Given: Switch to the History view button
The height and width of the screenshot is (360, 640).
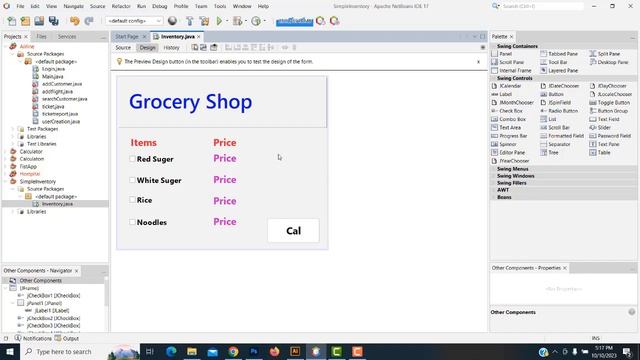Looking at the screenshot, I should [x=171, y=48].
